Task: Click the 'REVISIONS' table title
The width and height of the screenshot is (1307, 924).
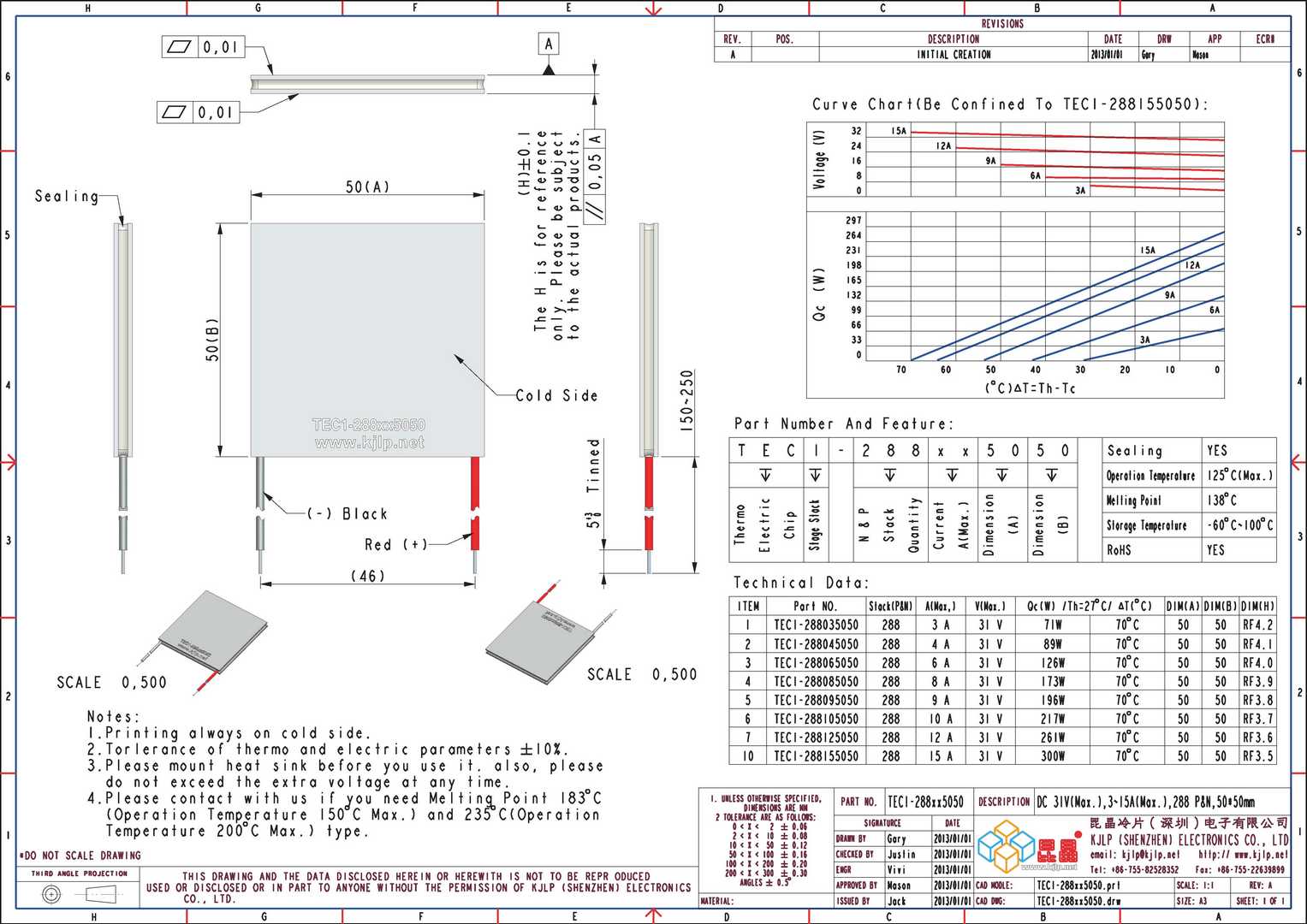Action: (x=1002, y=24)
